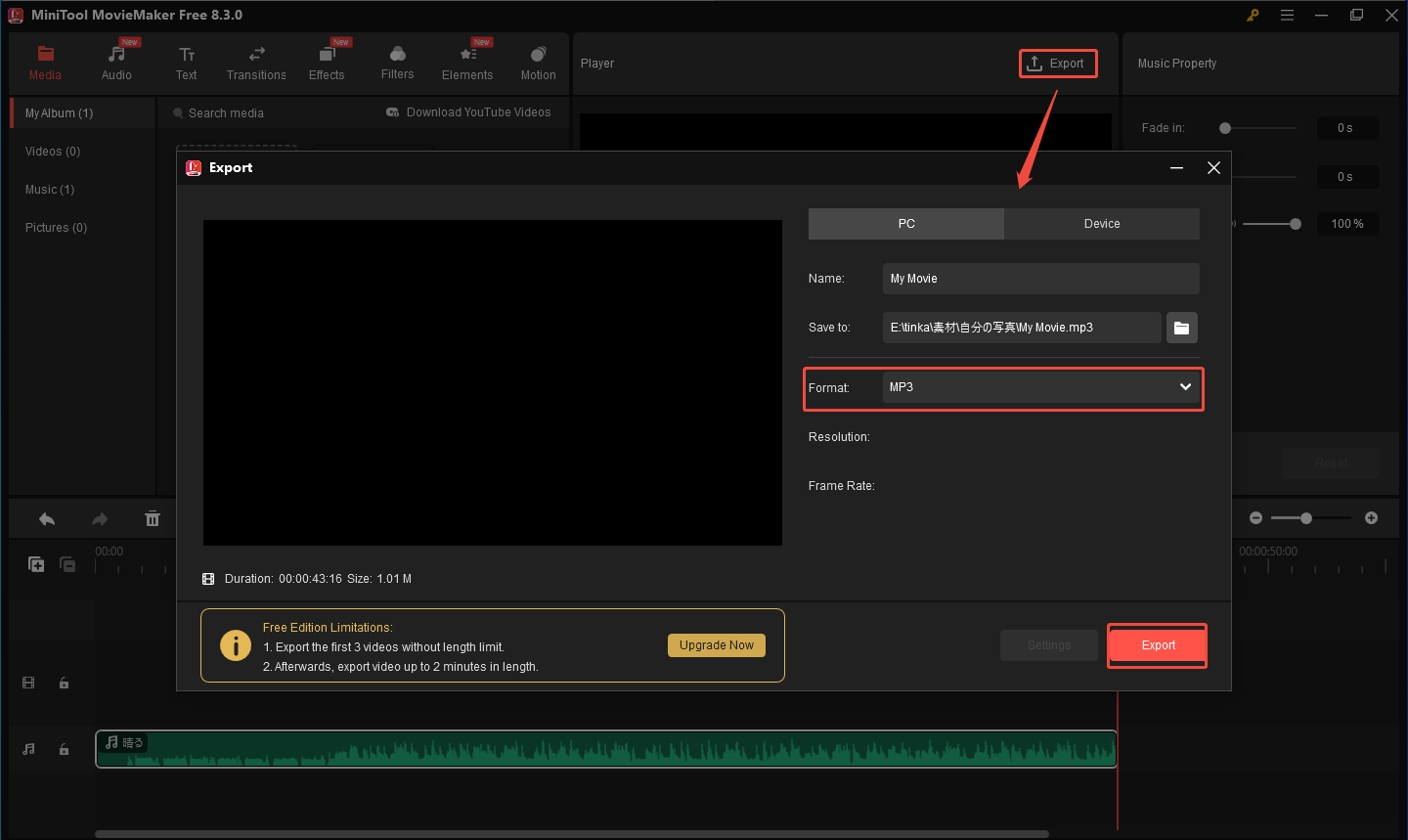This screenshot has height=840, width=1408.
Task: Click the Free Edition Limitations heading
Action: 328,628
